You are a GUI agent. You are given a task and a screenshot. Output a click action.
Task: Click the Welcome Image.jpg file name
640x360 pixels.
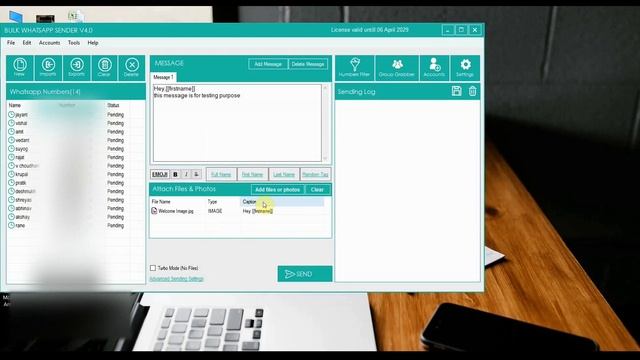[176, 211]
